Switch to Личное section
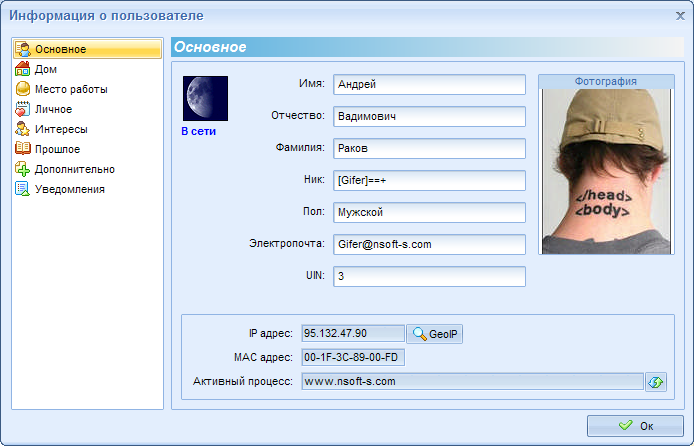The height and width of the screenshot is (446, 694). pos(88,109)
